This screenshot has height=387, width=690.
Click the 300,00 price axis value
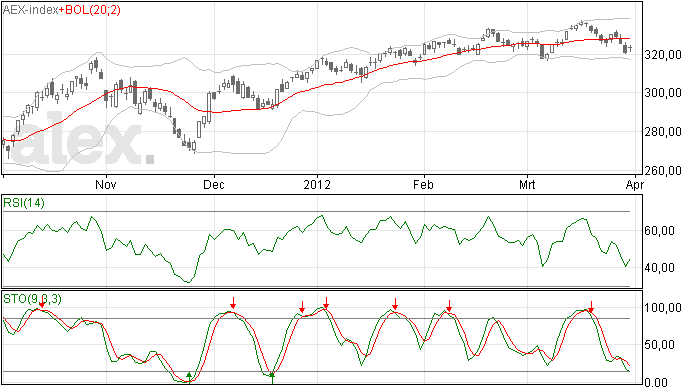click(663, 93)
